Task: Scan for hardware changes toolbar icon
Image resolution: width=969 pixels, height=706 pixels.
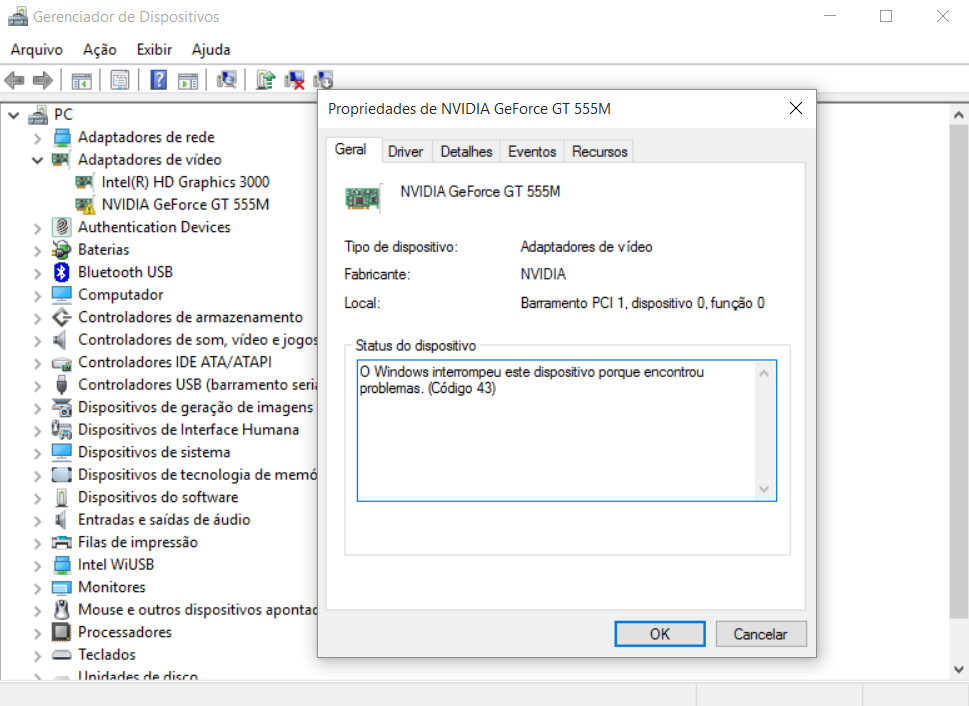Action: 227,80
